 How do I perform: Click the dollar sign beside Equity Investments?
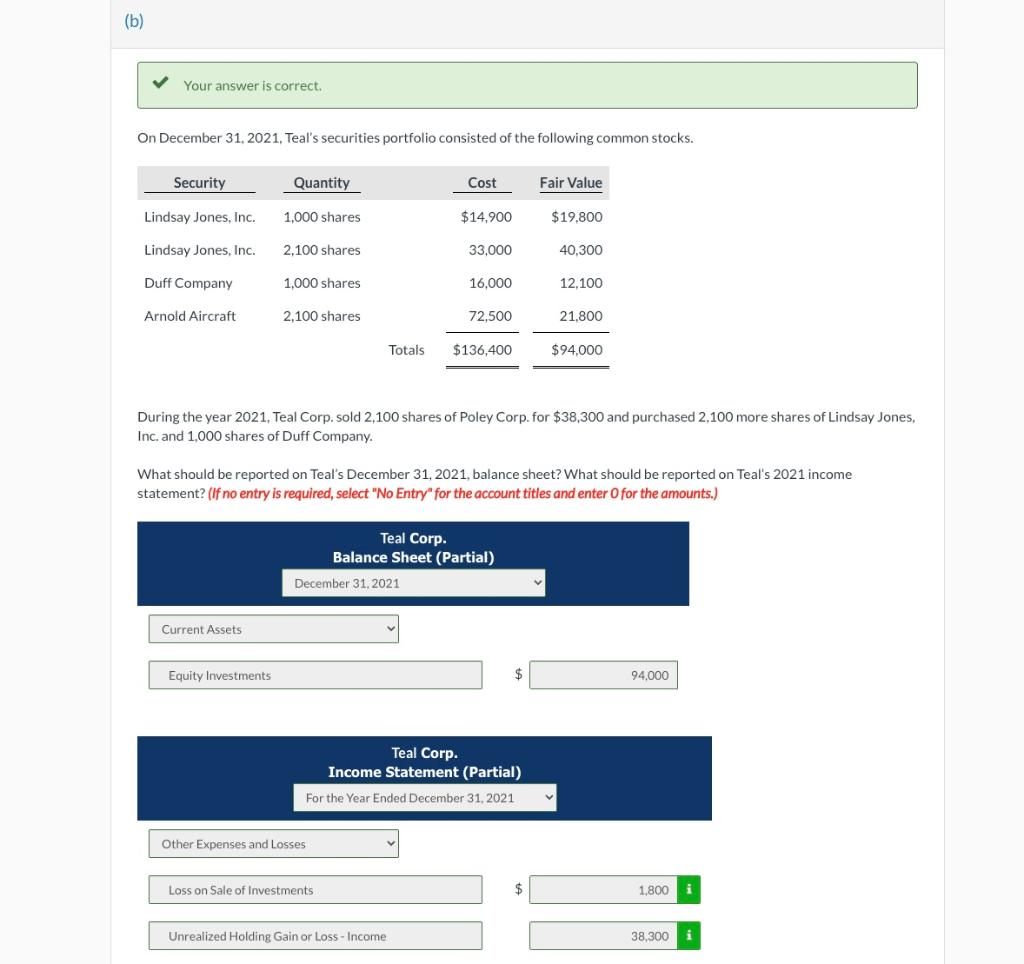pyautogui.click(x=517, y=675)
